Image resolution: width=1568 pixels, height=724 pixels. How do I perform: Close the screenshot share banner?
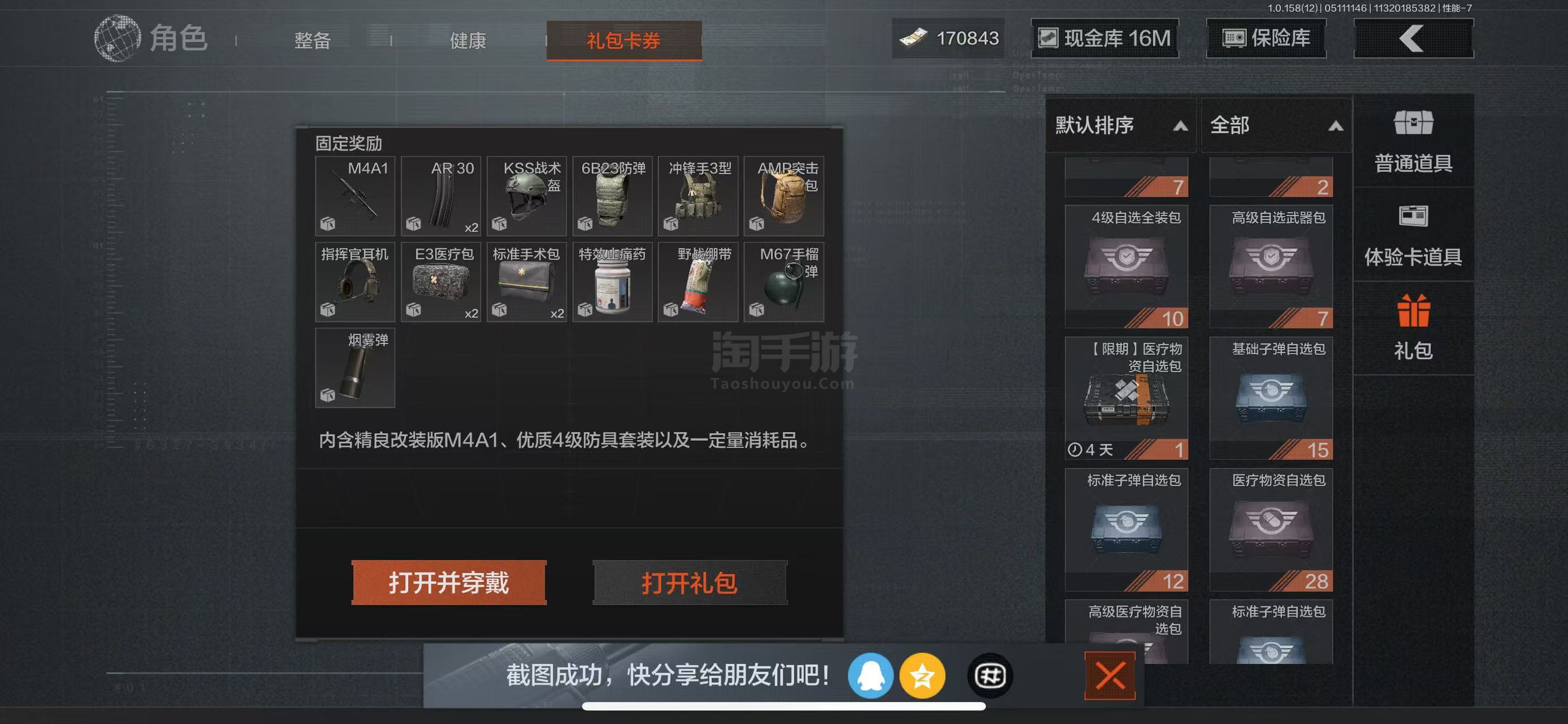click(x=1110, y=676)
